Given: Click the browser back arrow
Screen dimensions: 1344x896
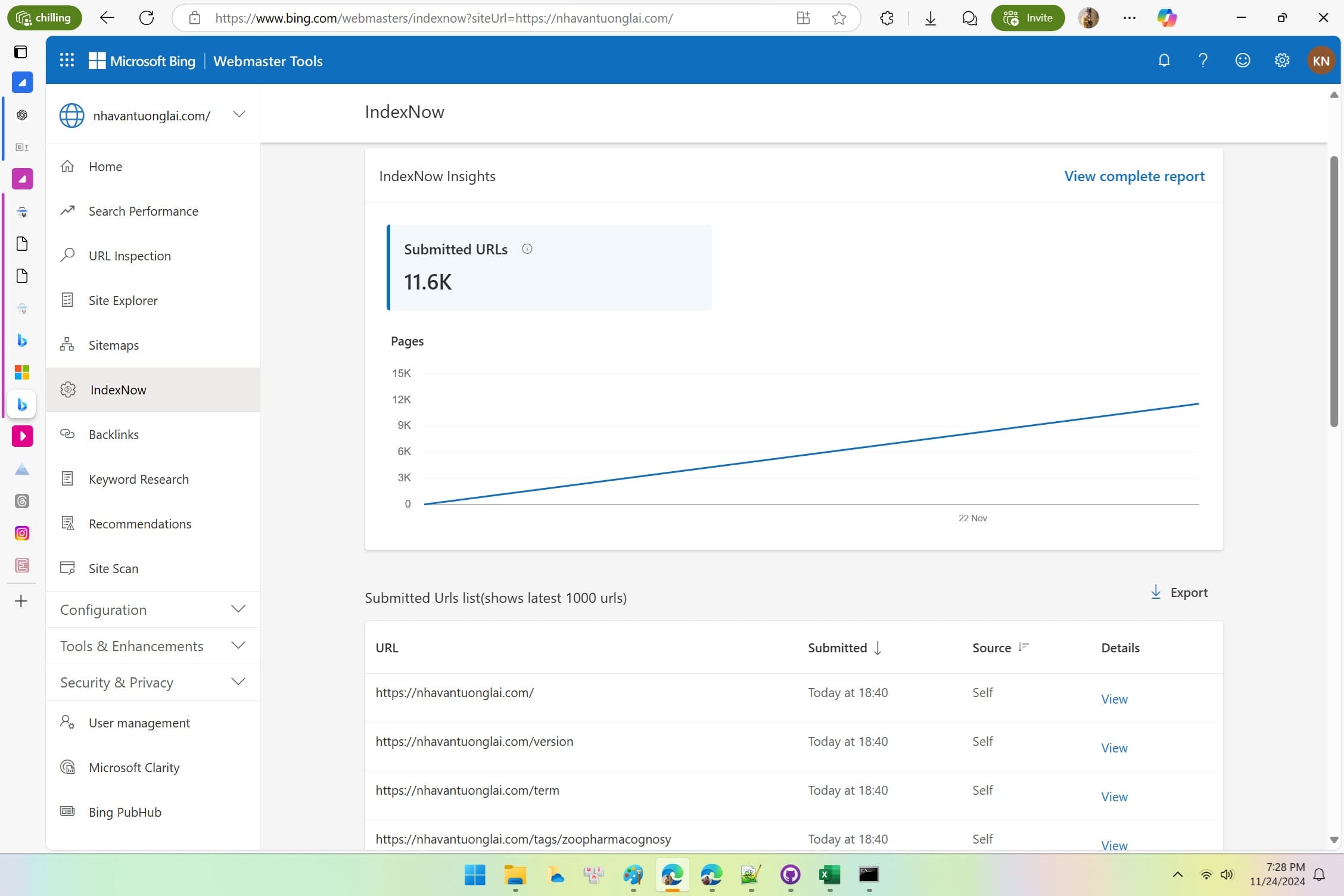Looking at the screenshot, I should pos(107,18).
